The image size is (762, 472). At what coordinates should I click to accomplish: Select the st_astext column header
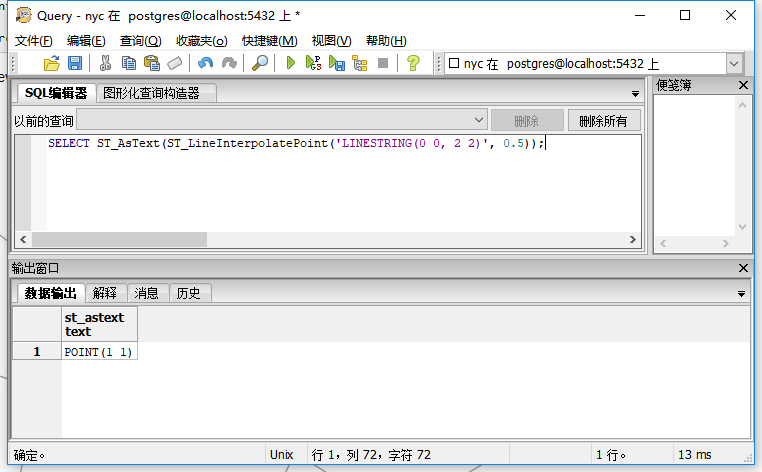(x=99, y=324)
